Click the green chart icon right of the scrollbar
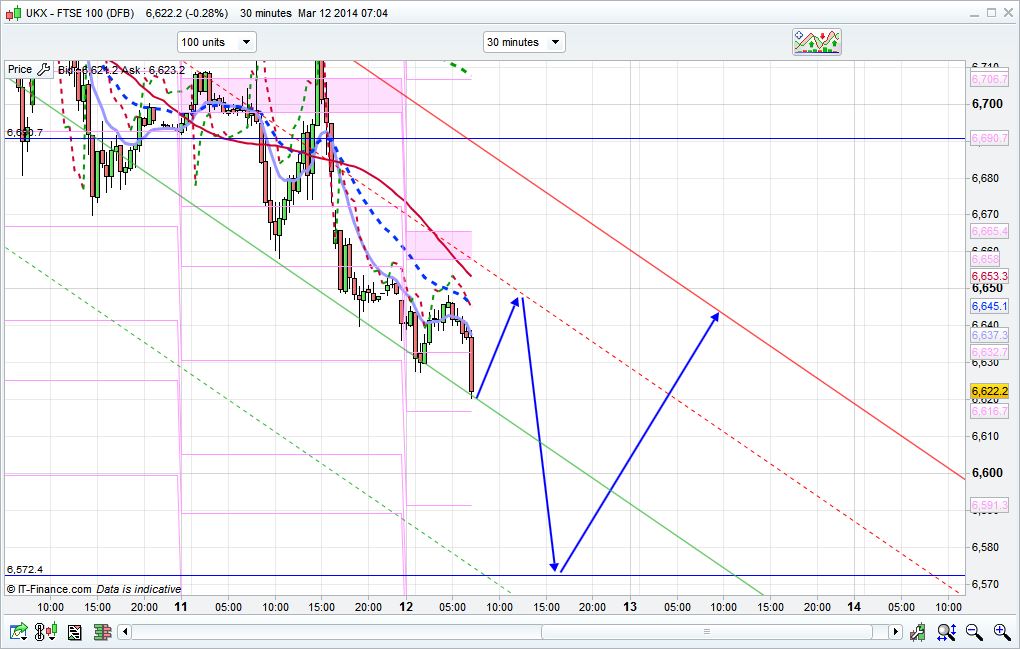Screen dimensions: 1020x649 pyautogui.click(x=918, y=631)
